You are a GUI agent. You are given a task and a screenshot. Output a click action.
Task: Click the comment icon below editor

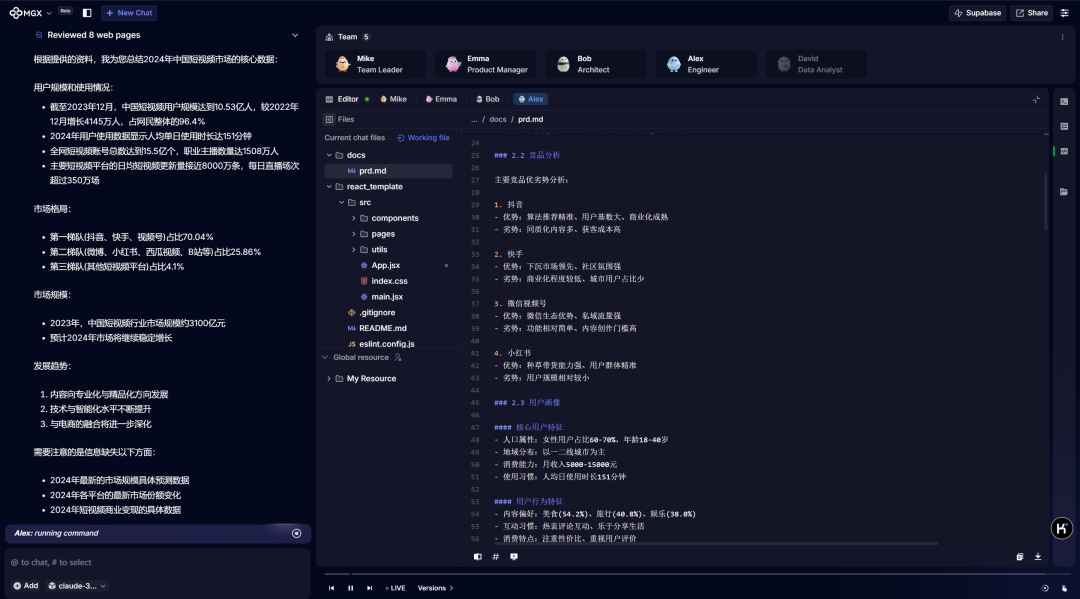[x=514, y=557]
